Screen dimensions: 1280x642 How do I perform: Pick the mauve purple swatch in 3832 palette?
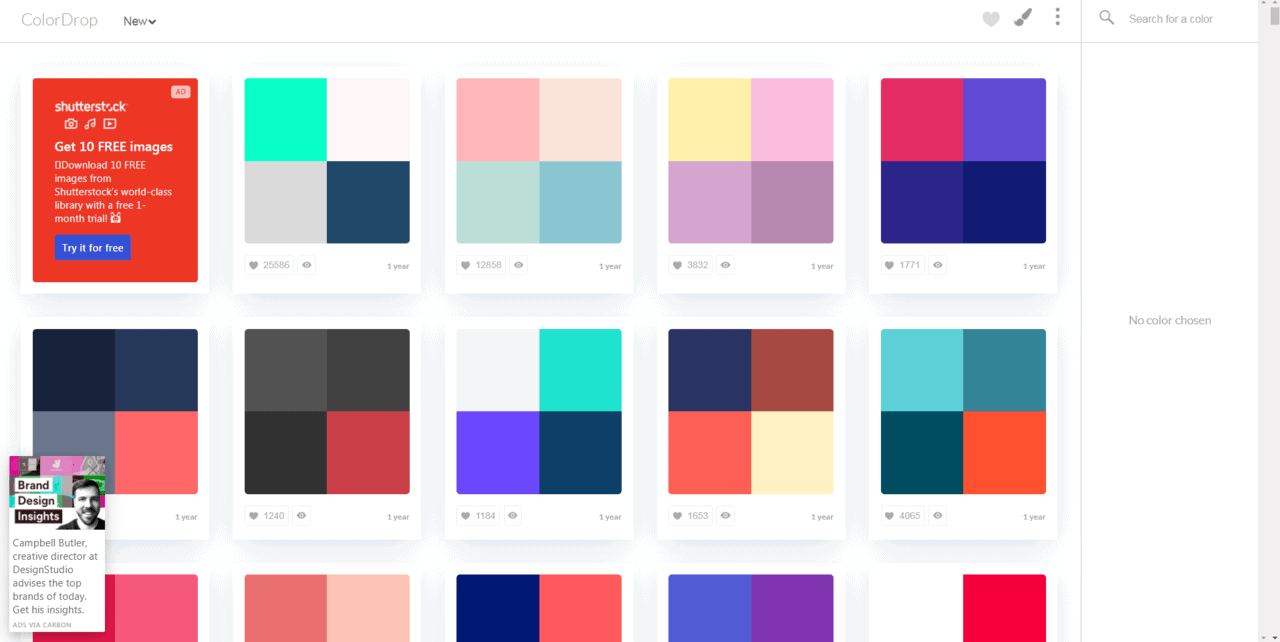coord(792,202)
